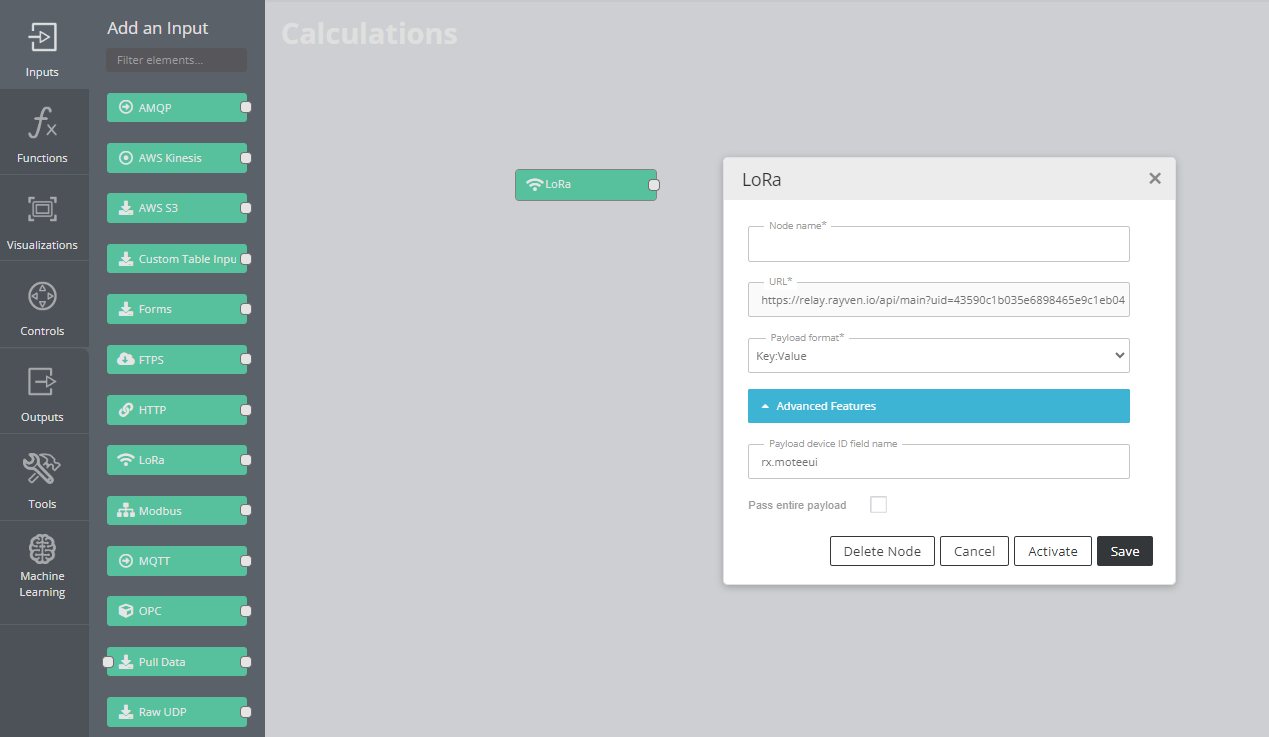This screenshot has width=1269, height=737.
Task: Click the LoRa dialog title
Action: pos(762,180)
